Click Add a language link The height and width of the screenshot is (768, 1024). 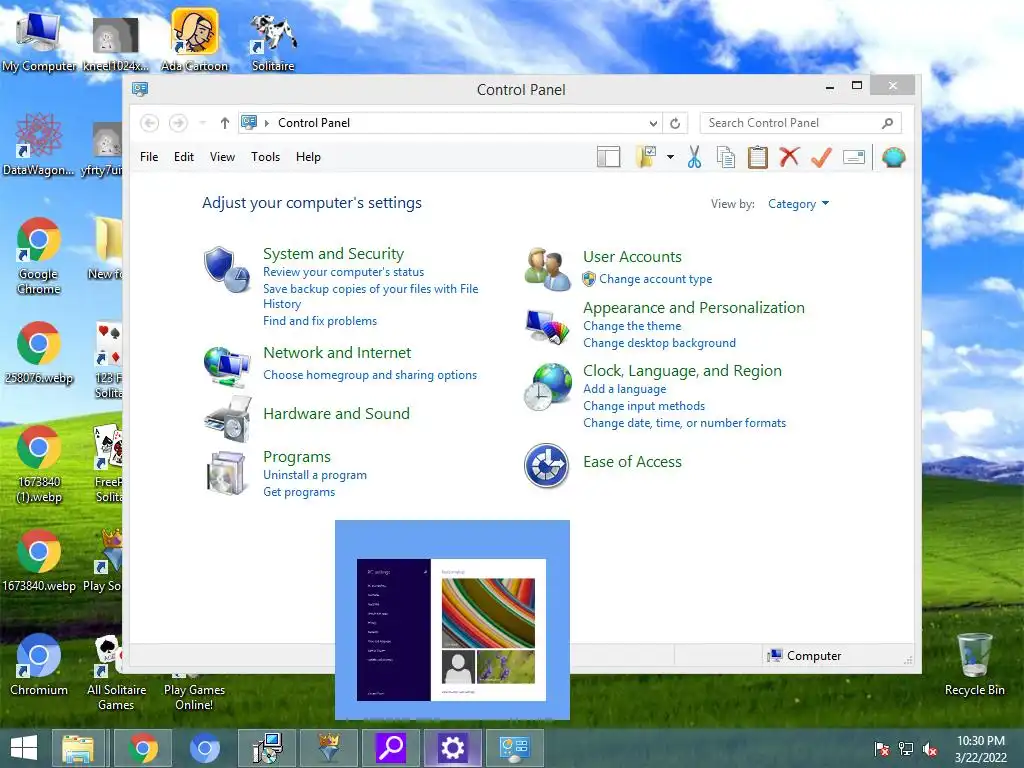click(624, 389)
